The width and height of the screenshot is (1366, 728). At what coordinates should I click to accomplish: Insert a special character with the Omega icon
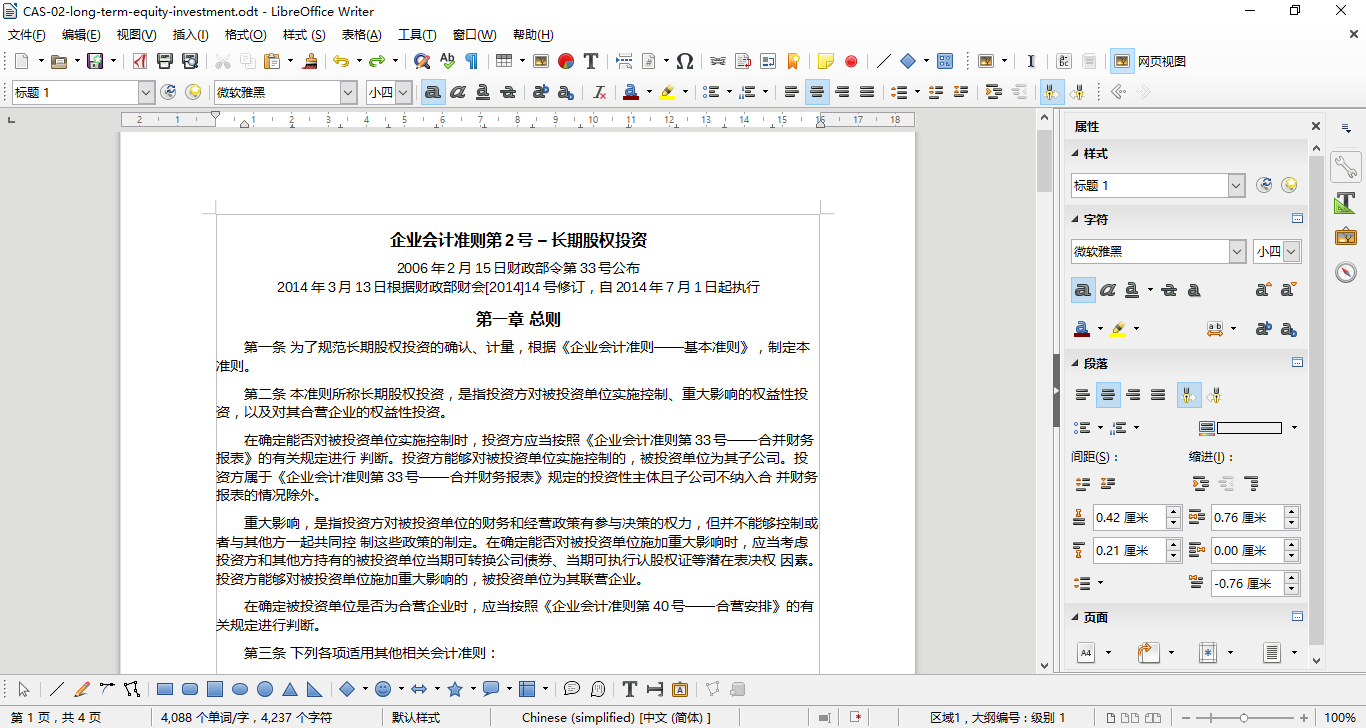point(685,61)
